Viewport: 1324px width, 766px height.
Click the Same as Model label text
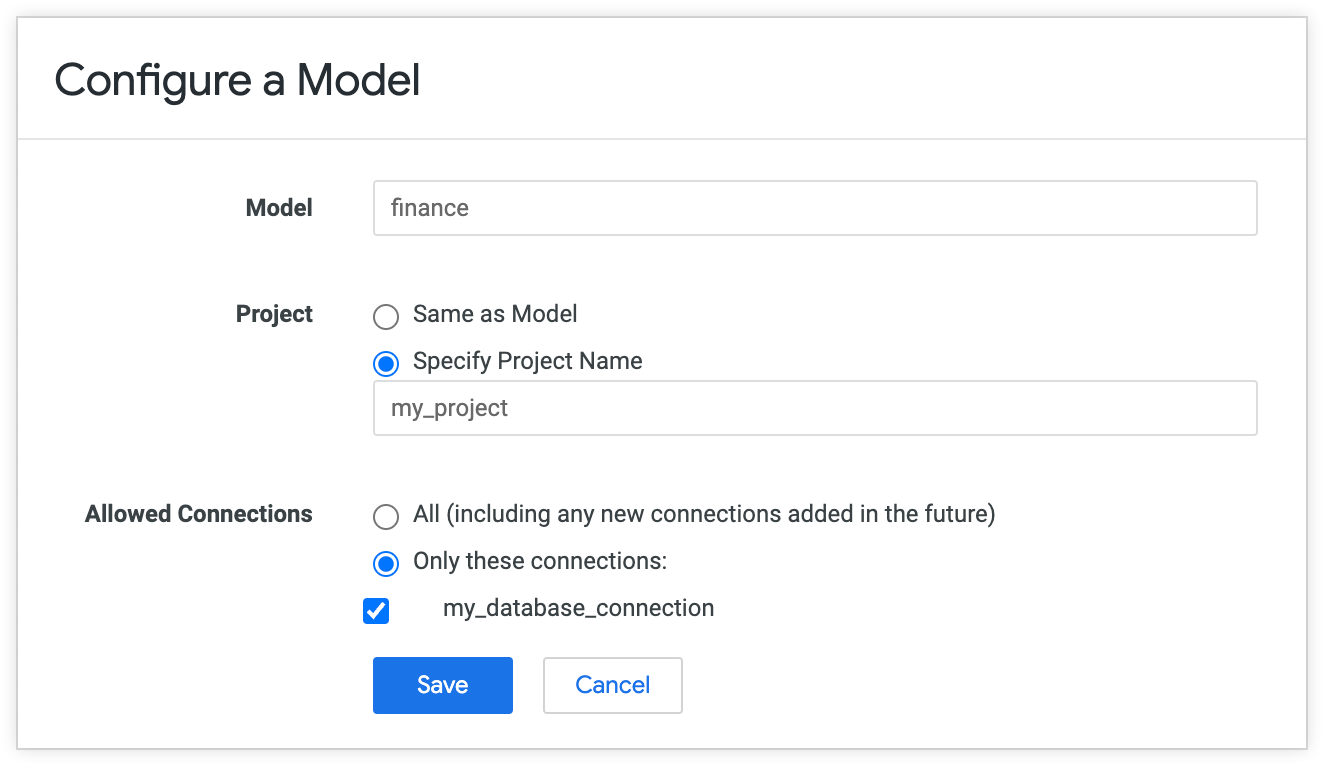click(495, 314)
